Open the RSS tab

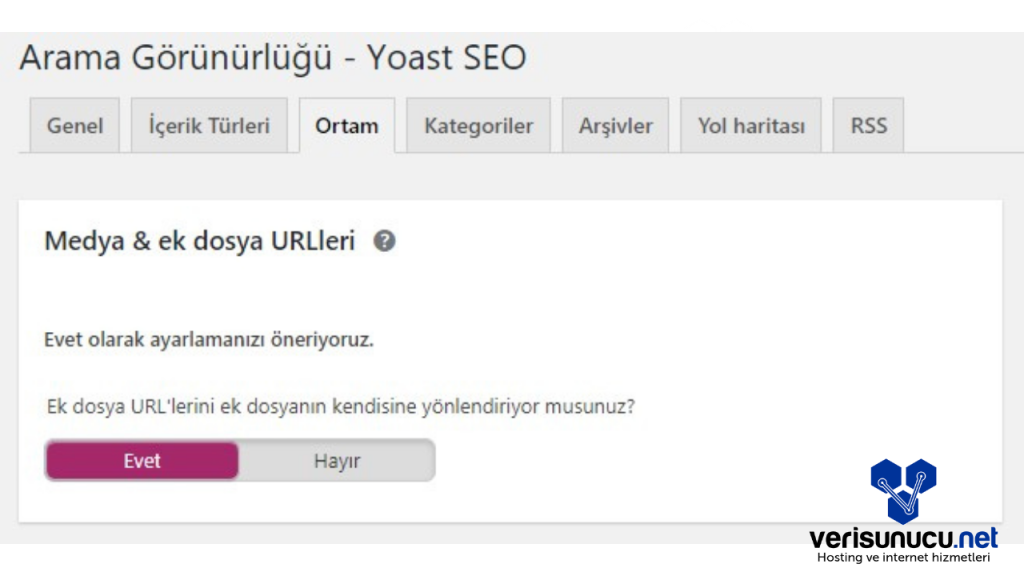coord(868,127)
